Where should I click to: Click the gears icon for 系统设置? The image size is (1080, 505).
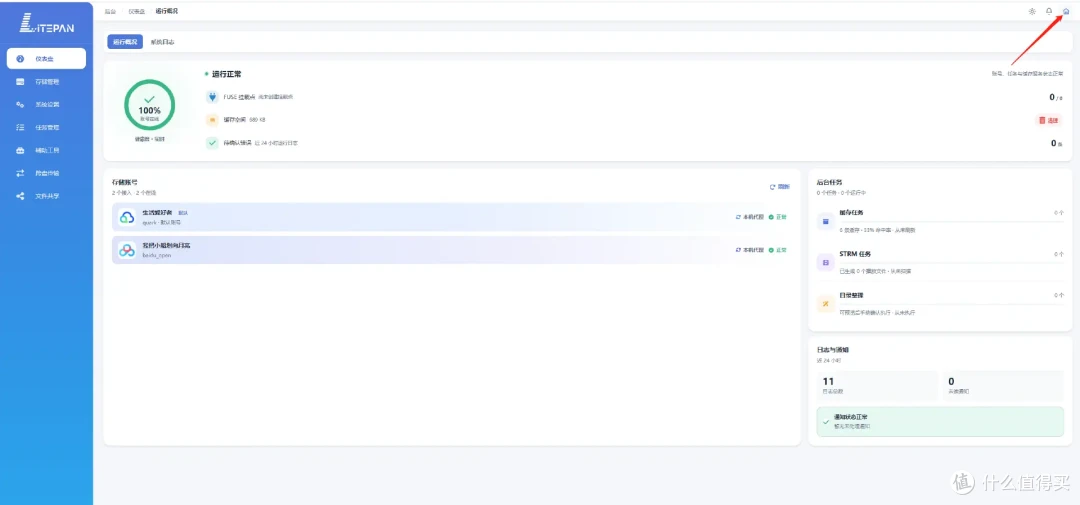click(x=20, y=105)
